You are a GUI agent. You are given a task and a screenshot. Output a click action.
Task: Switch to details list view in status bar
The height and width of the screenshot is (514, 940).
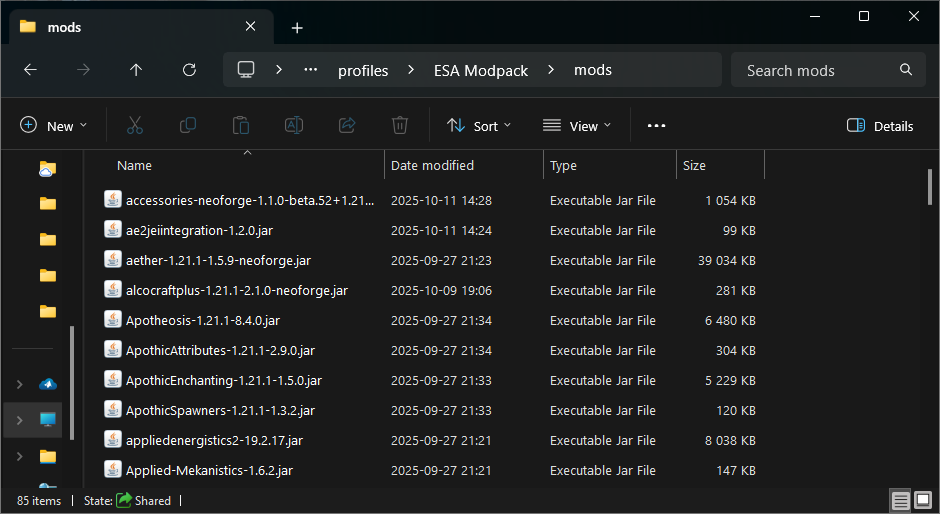901,500
